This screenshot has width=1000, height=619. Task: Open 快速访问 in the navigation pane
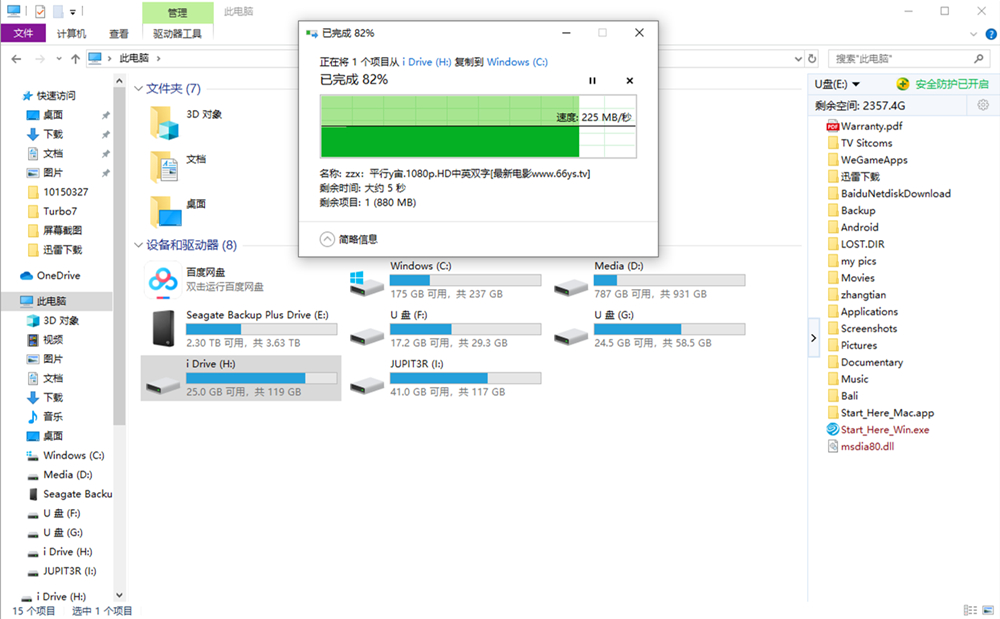tap(48, 96)
